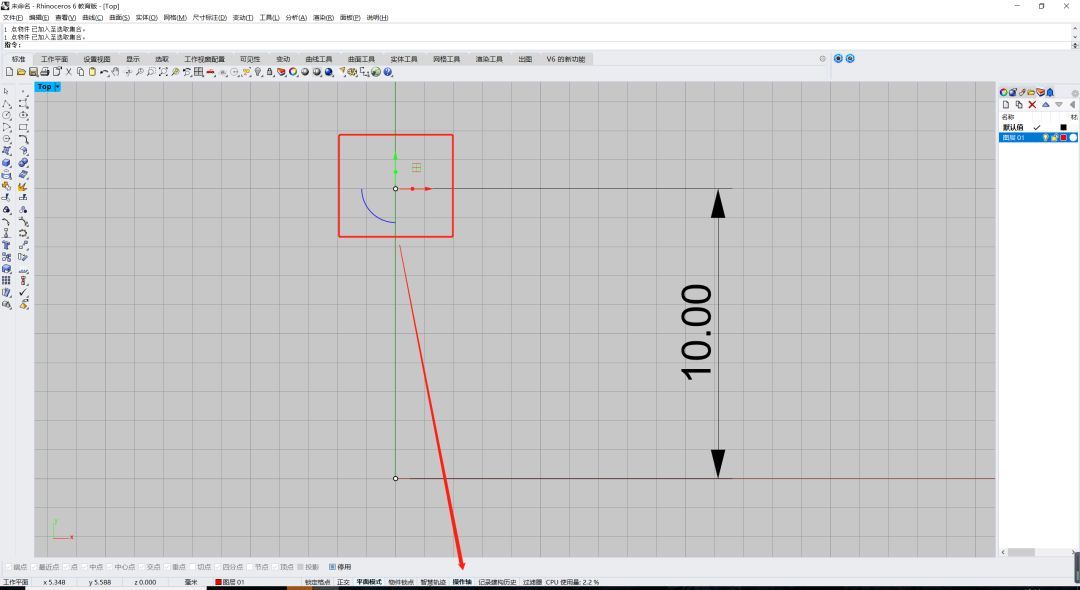Select the Pan hand tool
This screenshot has height=590, width=1080.
[116, 72]
